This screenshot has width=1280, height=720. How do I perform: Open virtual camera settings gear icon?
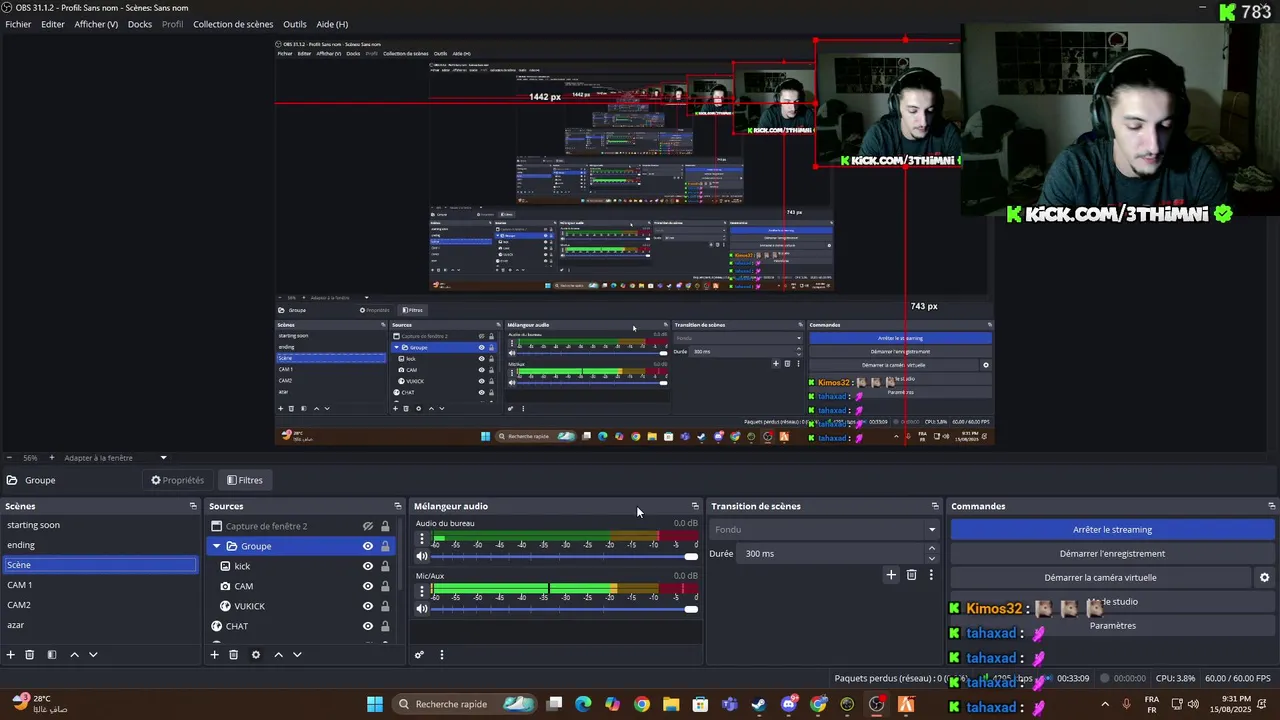(1264, 577)
